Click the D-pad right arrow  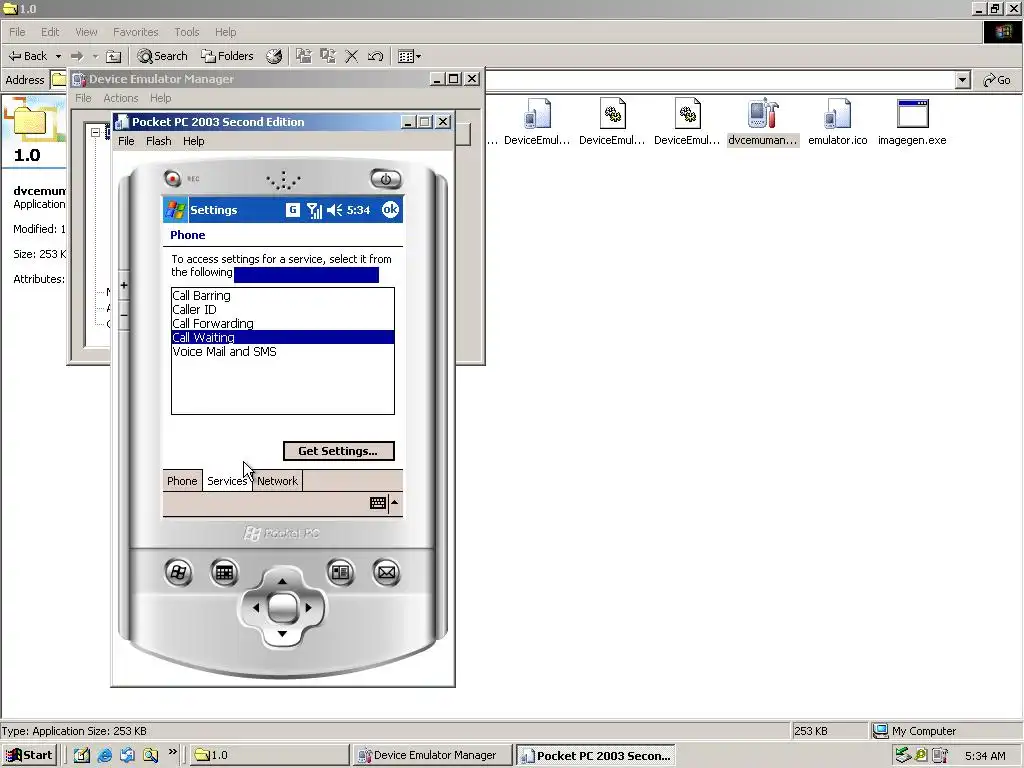(x=308, y=607)
